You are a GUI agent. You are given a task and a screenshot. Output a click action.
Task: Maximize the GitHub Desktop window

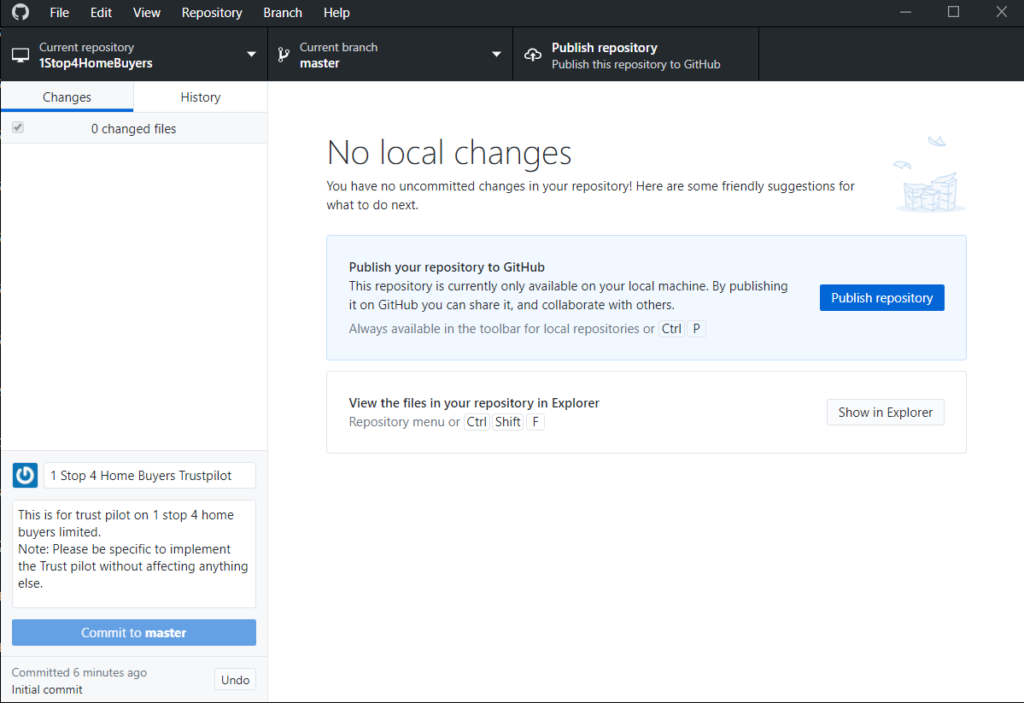point(953,12)
